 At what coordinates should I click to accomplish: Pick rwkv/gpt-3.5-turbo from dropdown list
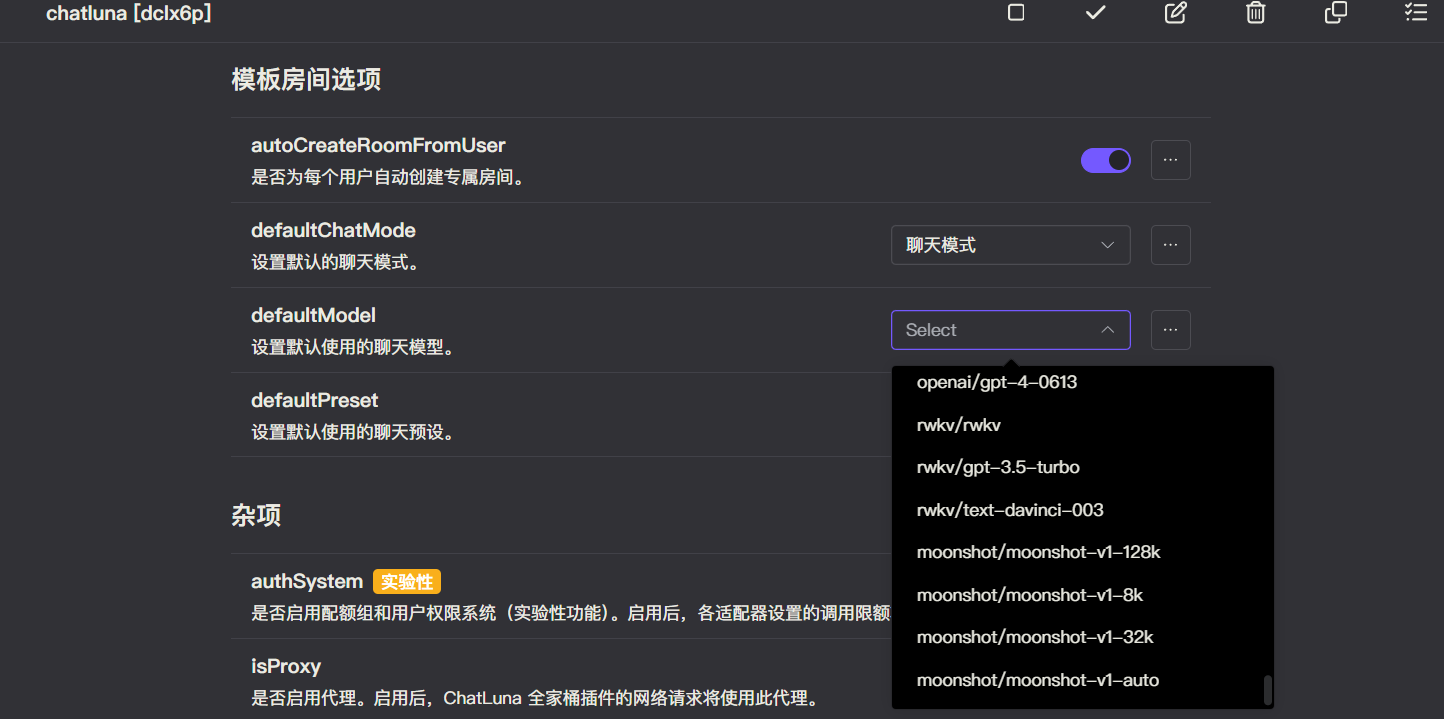tap(998, 467)
